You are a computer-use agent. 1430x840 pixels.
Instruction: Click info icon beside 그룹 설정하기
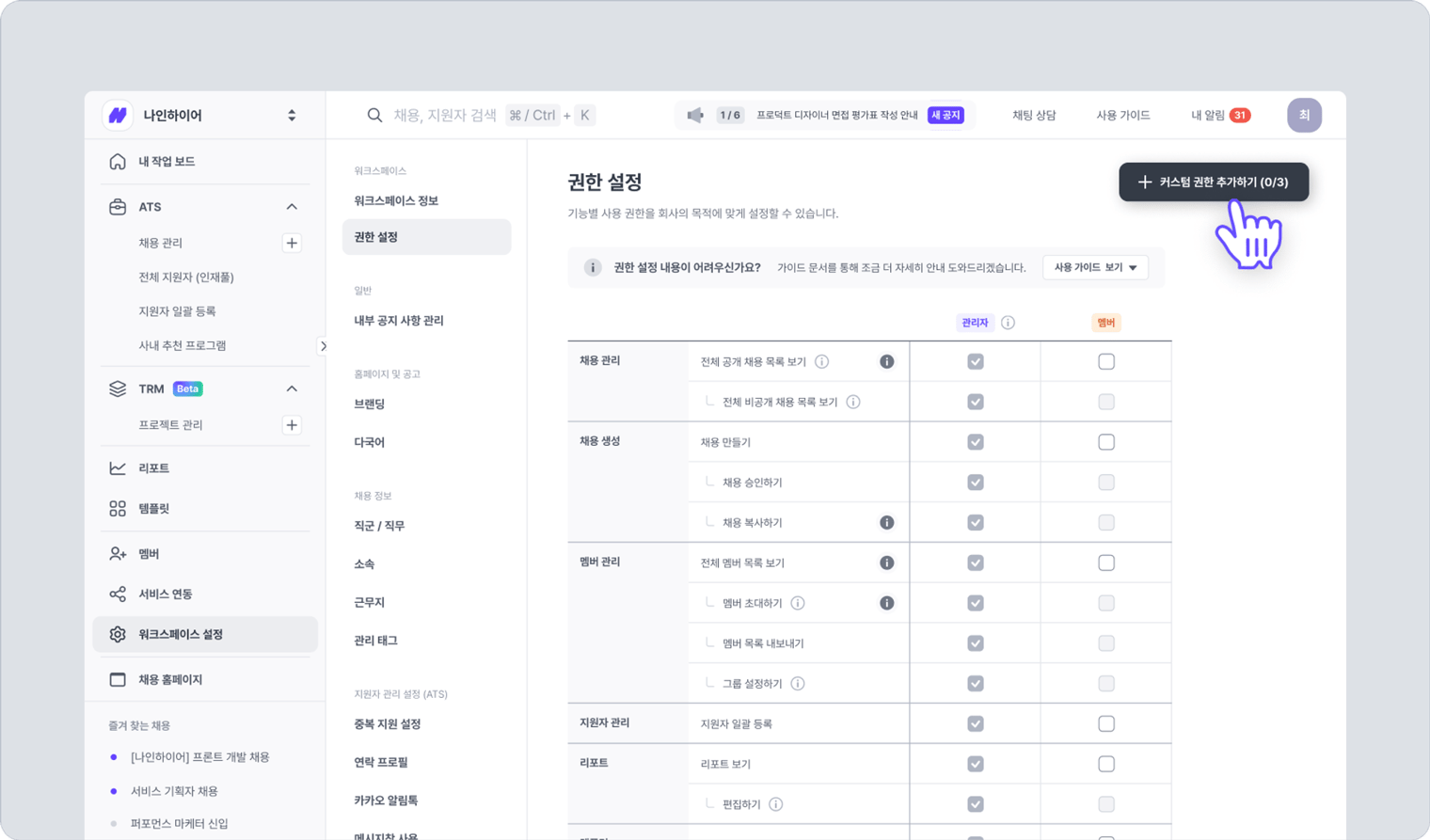coord(797,684)
